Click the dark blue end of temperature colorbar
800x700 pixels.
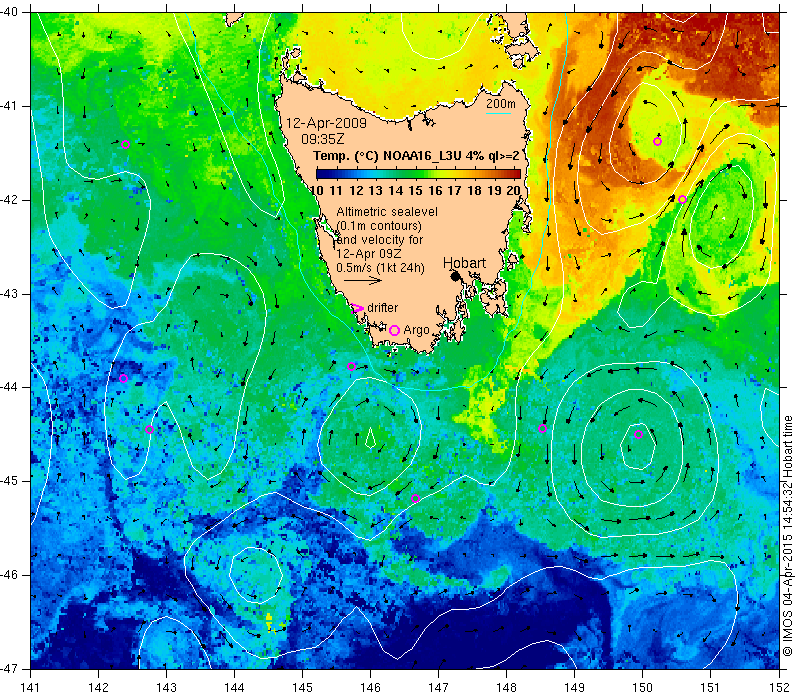pos(319,174)
